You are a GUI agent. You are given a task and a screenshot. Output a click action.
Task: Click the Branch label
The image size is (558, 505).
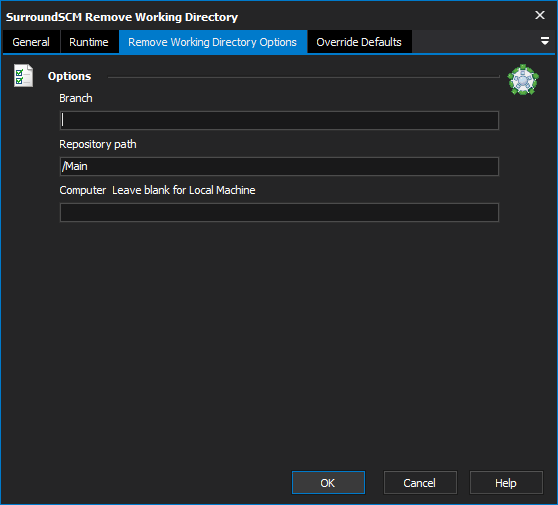point(76,98)
